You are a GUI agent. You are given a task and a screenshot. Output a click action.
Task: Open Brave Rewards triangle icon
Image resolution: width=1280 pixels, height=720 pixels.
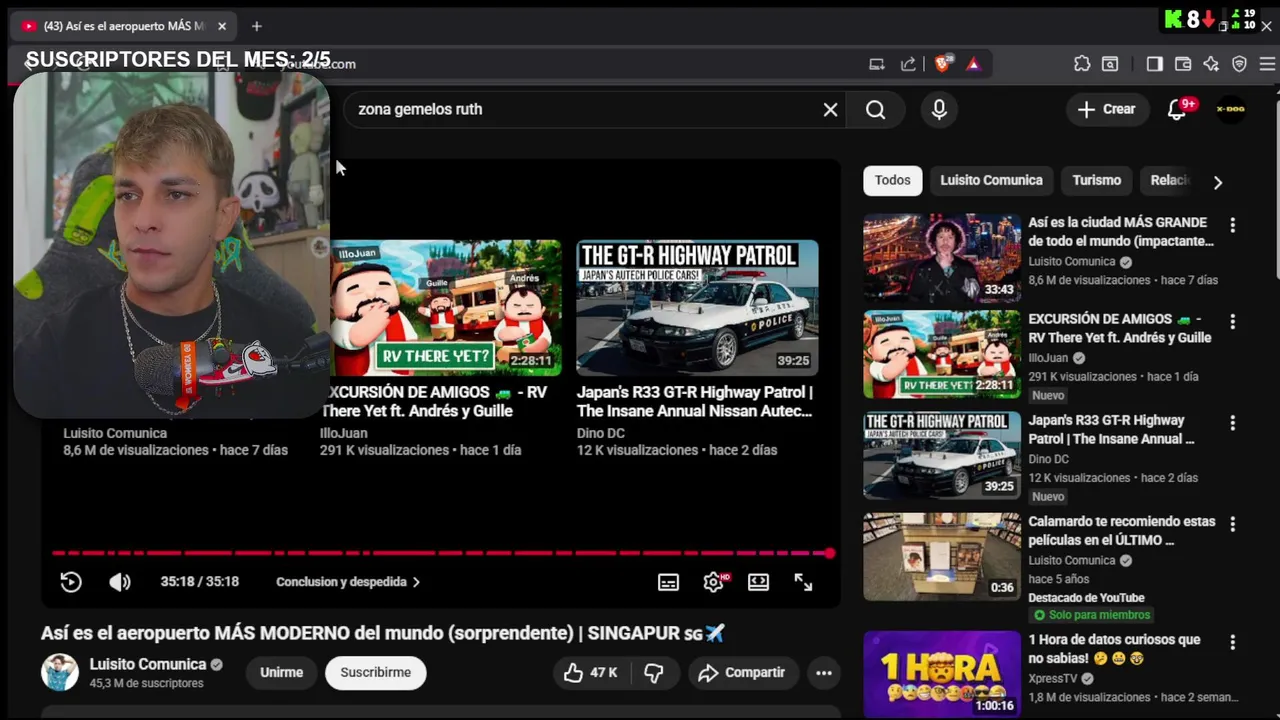pyautogui.click(x=973, y=64)
